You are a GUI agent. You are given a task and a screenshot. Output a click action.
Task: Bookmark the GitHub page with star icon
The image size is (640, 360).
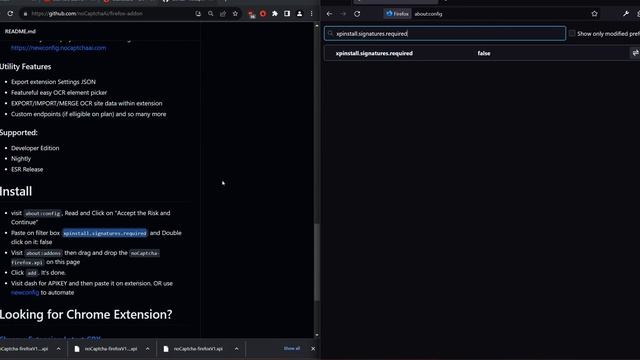235,13
